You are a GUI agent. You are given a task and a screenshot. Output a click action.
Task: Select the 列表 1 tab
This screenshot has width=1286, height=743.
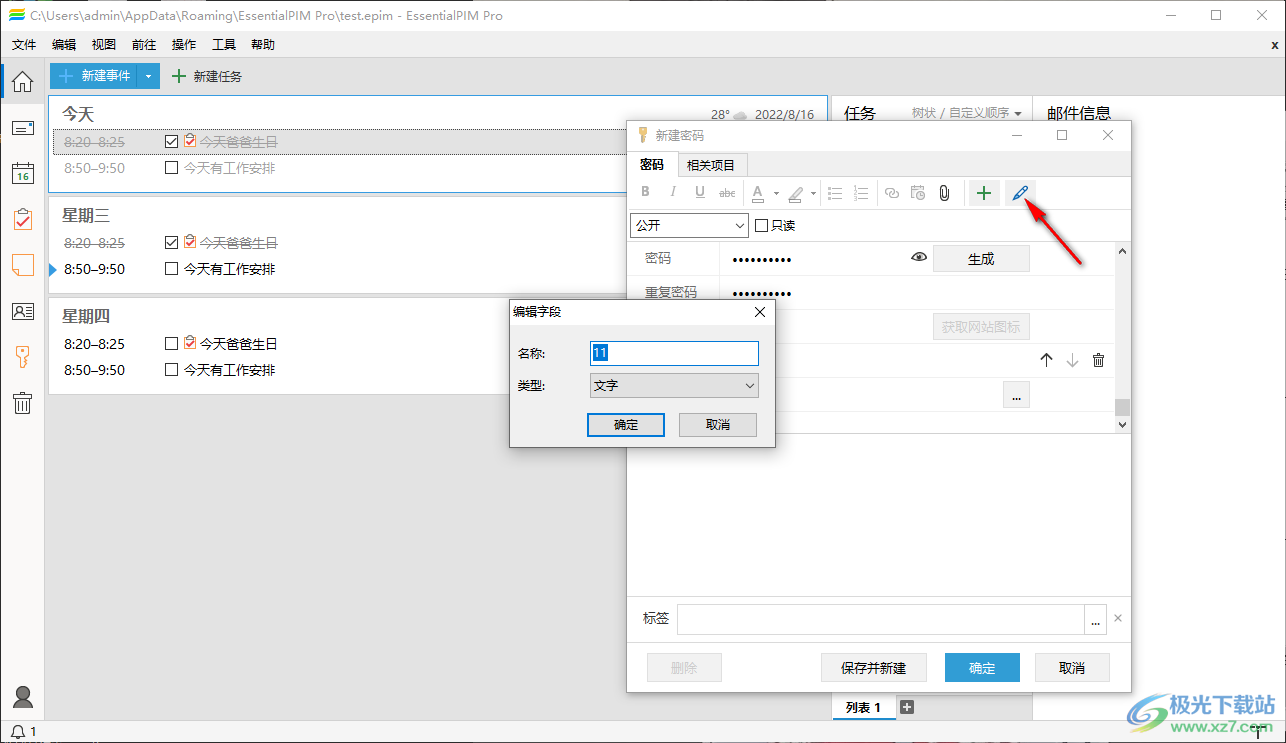click(863, 707)
